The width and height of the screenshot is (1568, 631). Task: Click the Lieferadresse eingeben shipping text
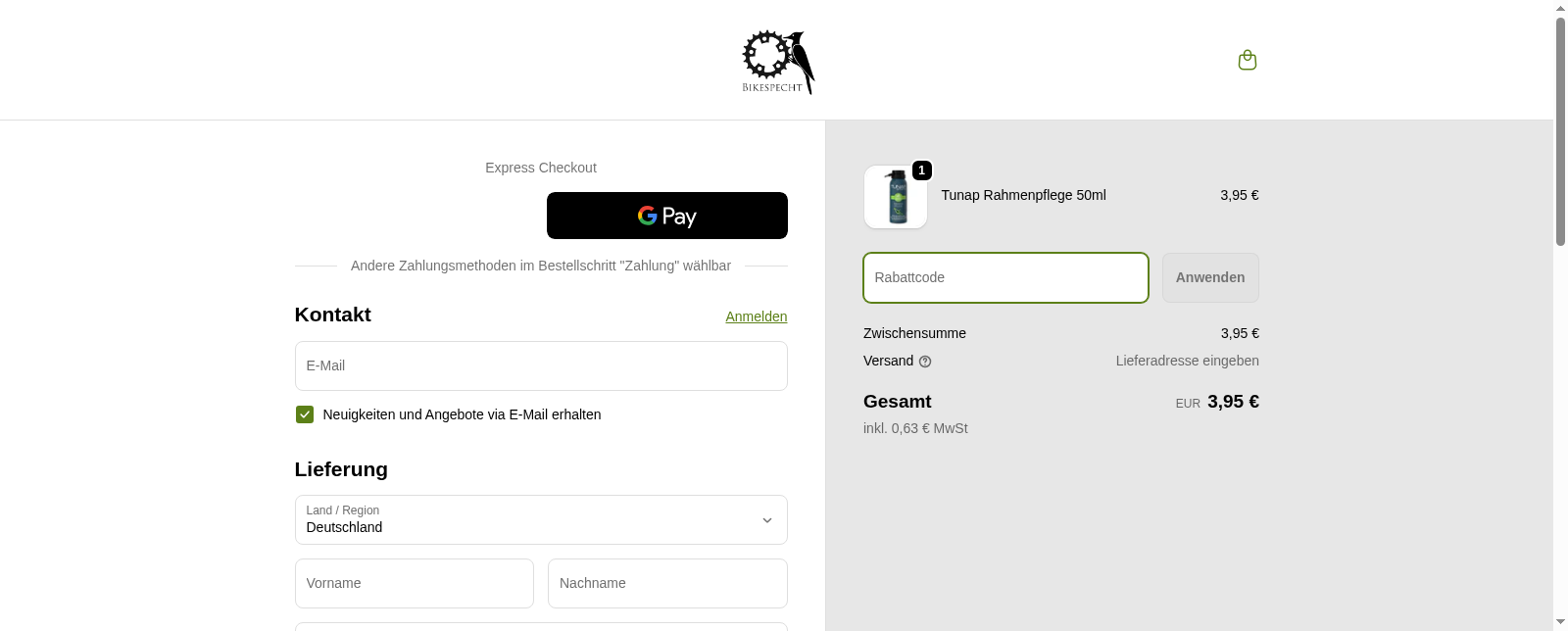tap(1187, 361)
